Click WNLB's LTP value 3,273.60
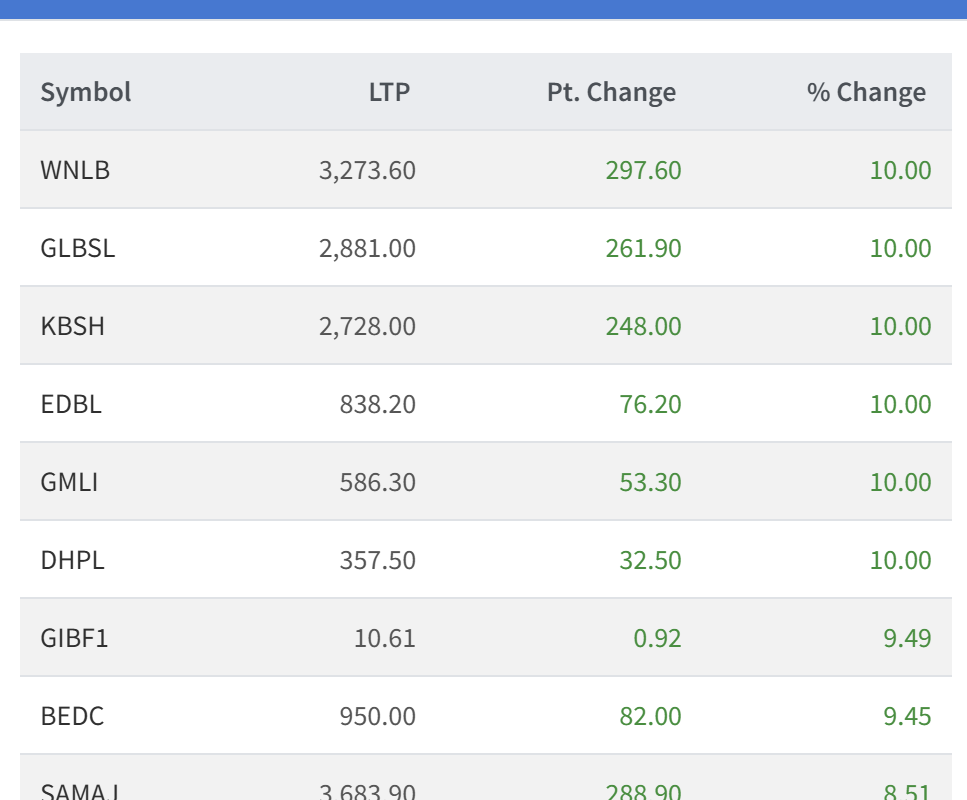Viewport: 967px width, 800px height. [x=367, y=170]
